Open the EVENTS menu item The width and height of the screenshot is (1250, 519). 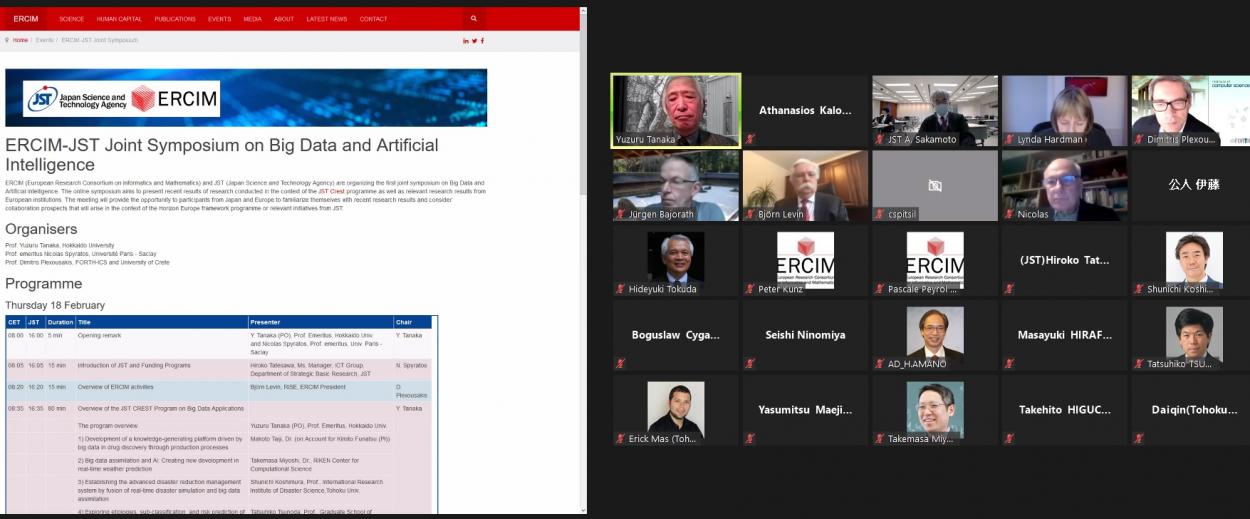219,19
